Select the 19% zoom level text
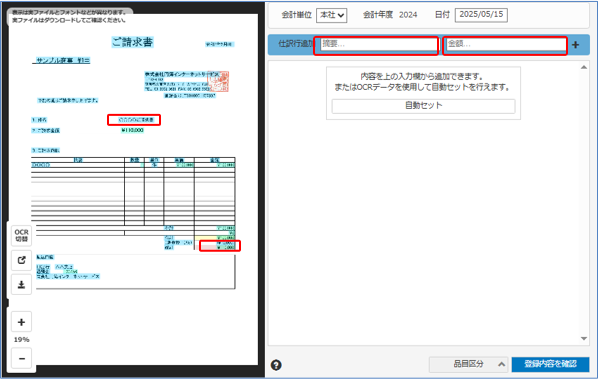Image resolution: width=598 pixels, height=379 pixels. (21, 340)
